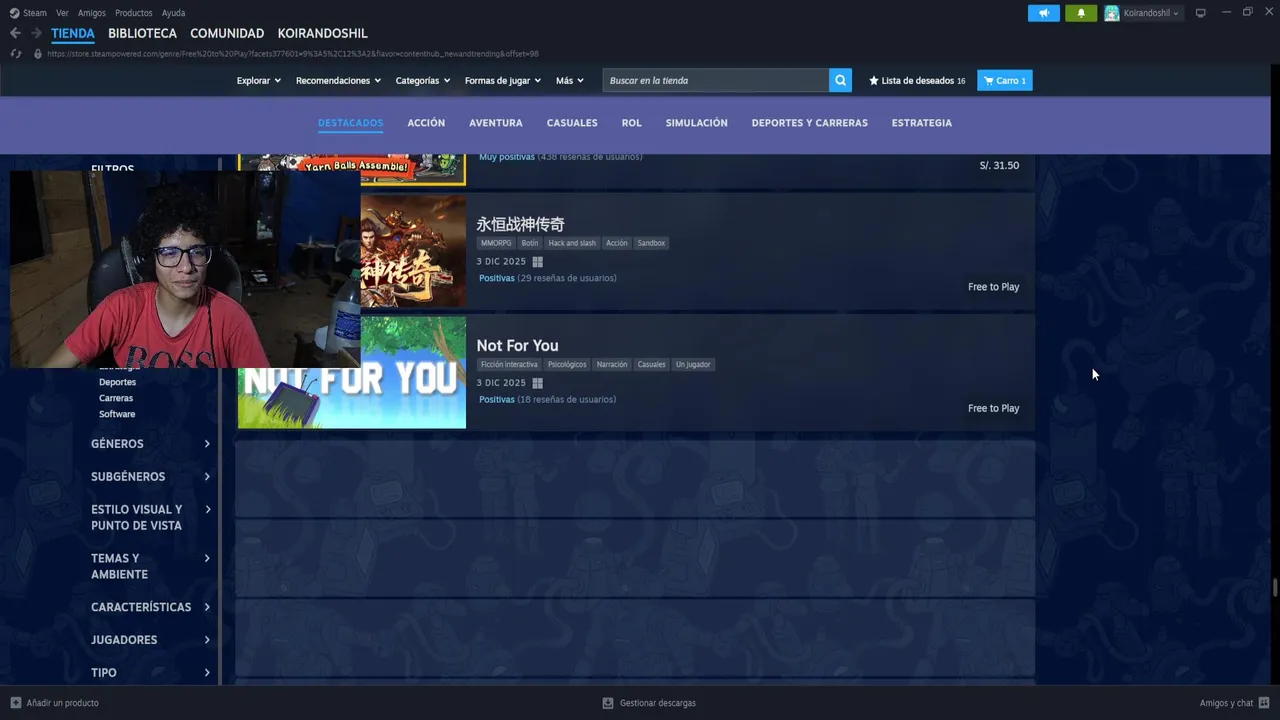Open the Koirandoshil account dropdown
Viewport: 1280px width, 720px height.
(1151, 13)
